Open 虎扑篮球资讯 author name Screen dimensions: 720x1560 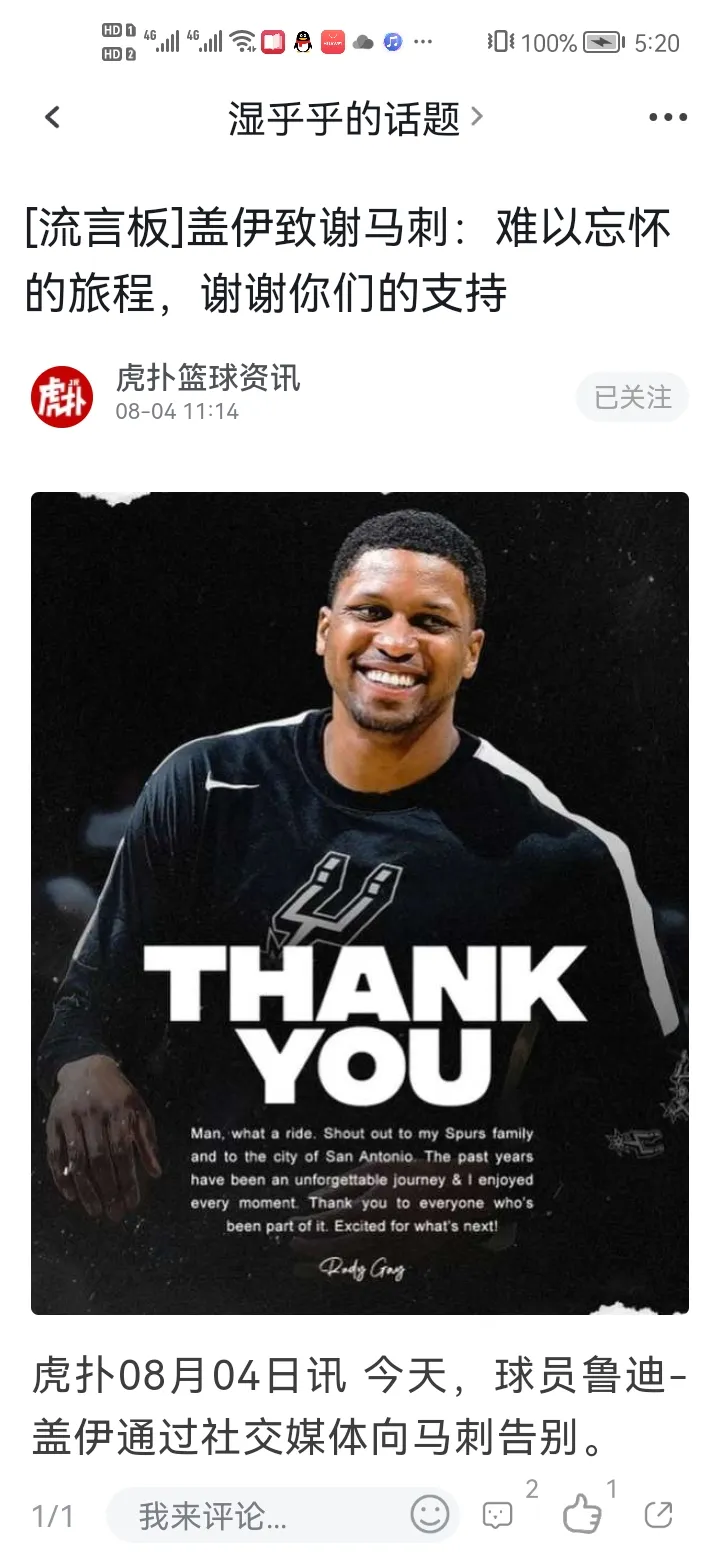click(208, 379)
